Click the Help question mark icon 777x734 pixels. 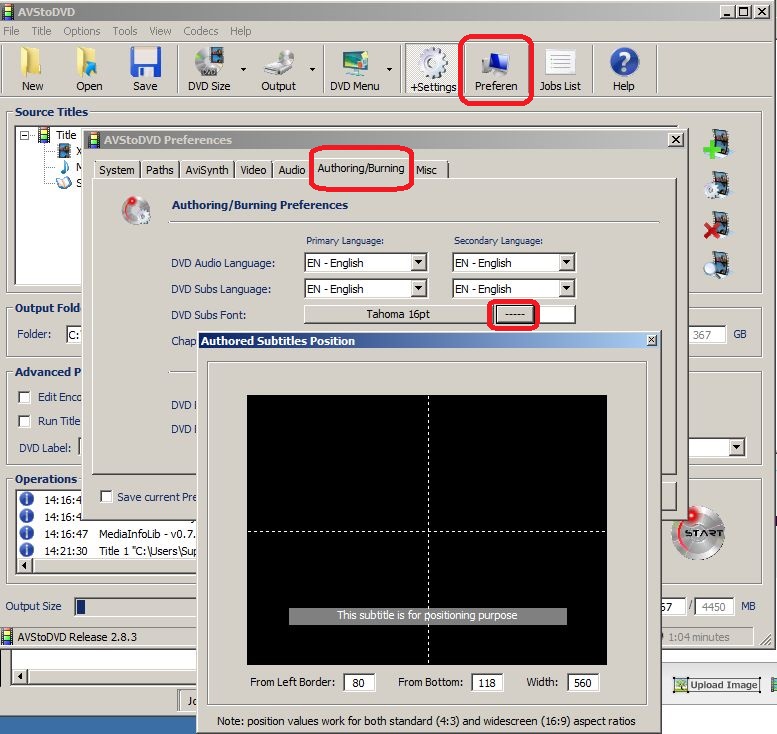[x=624, y=69]
